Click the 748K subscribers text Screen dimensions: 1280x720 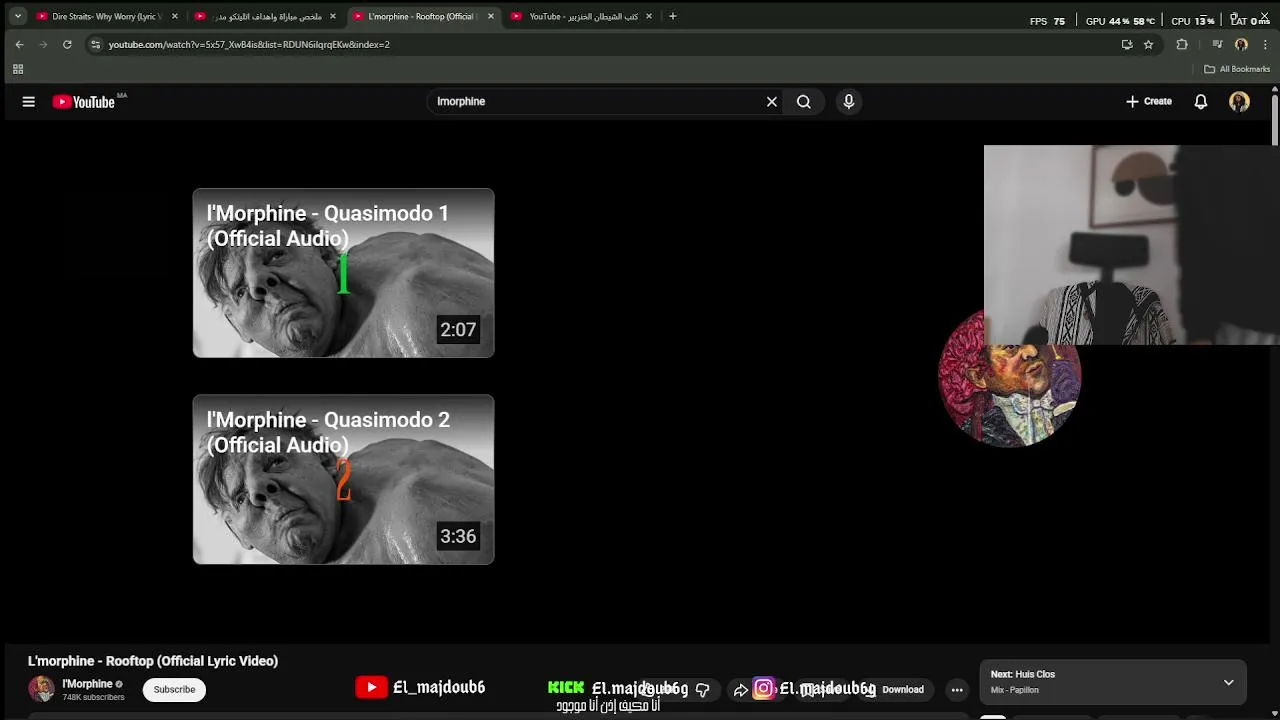point(93,697)
